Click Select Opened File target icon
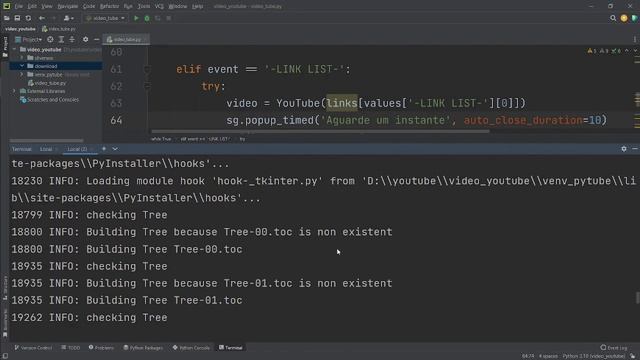 50,39
